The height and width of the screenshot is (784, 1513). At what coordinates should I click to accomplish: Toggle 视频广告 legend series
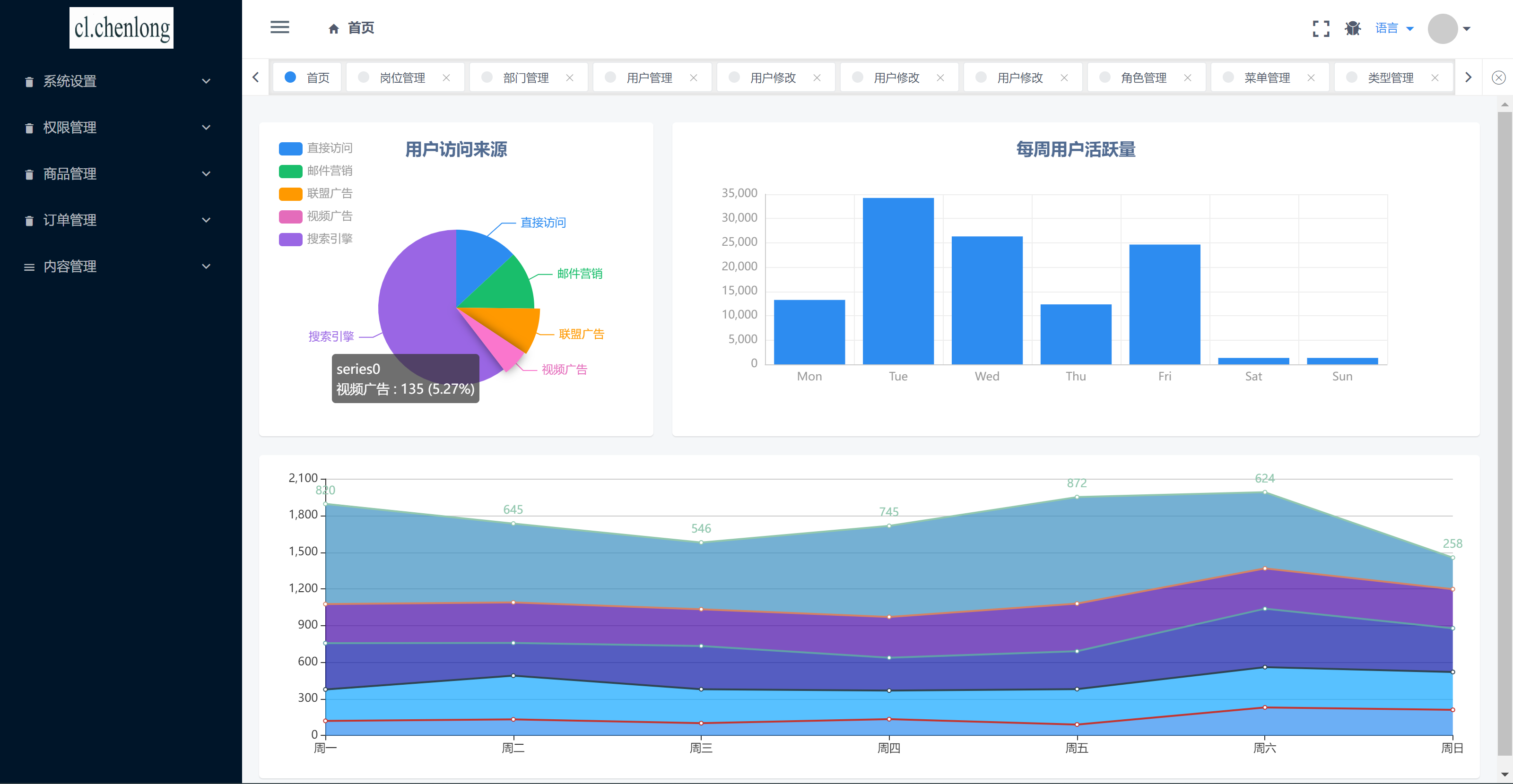tap(316, 216)
